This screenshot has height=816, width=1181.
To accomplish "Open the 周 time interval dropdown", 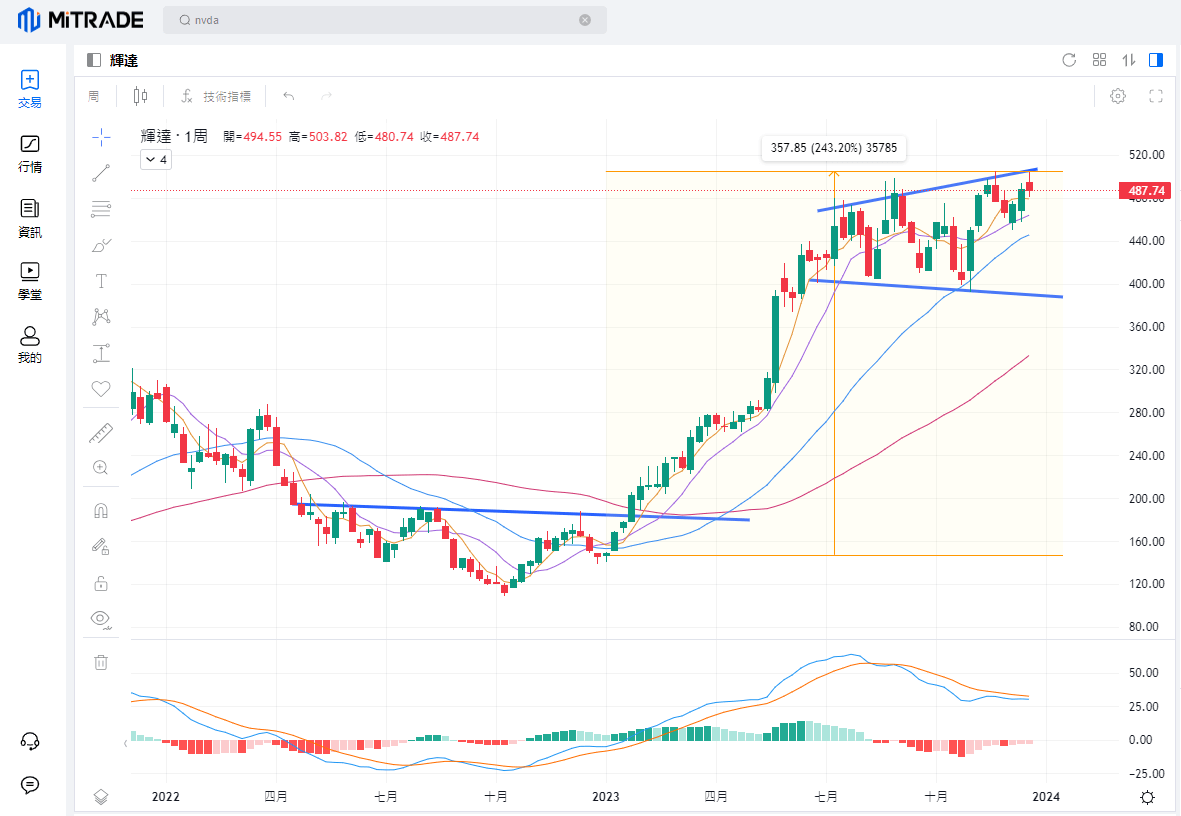I will 94,96.
